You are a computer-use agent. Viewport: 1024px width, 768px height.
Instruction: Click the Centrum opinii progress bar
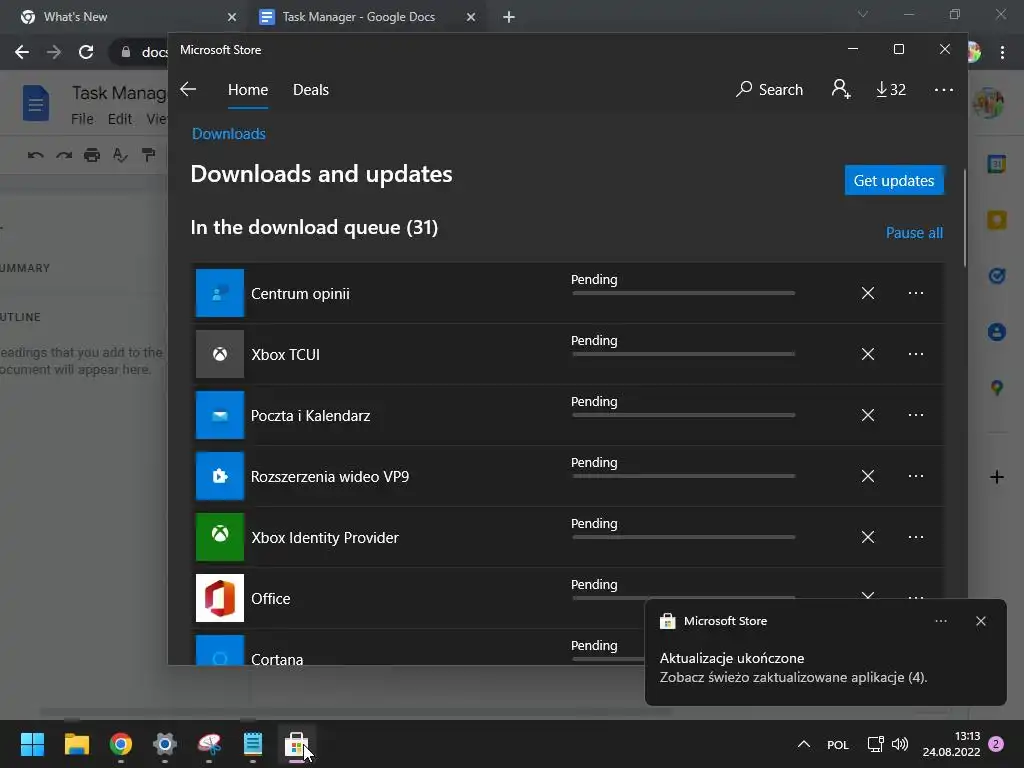pos(683,293)
